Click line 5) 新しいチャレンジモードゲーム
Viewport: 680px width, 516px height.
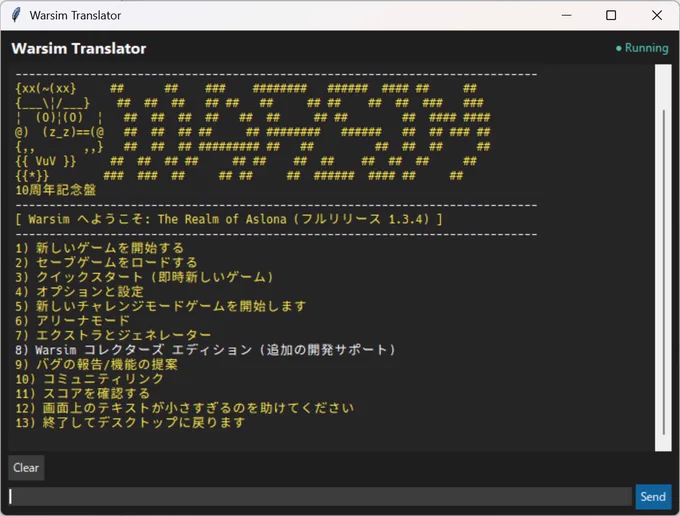tap(160, 306)
